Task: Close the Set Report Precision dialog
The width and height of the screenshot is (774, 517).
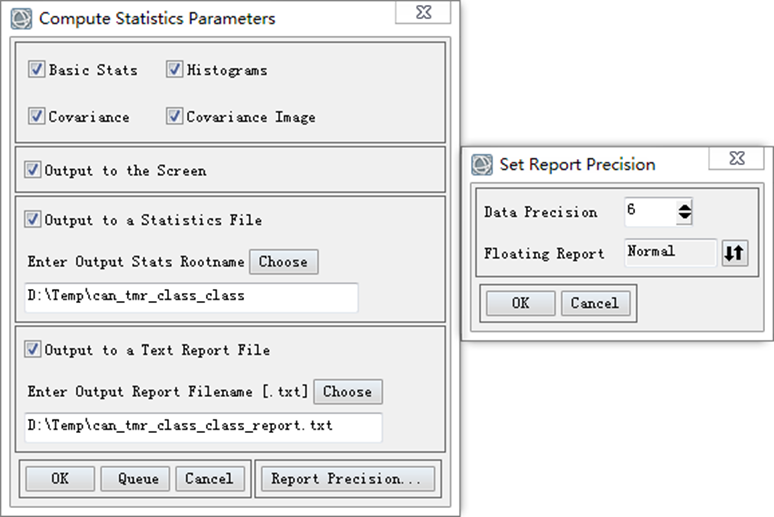Action: (736, 158)
